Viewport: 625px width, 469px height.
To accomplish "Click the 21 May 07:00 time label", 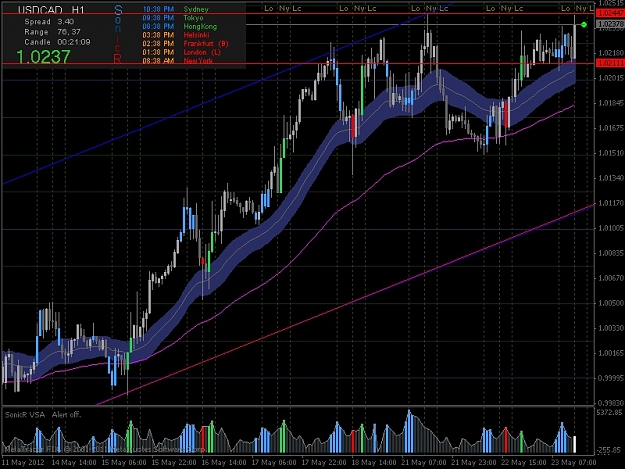I will point(424,463).
